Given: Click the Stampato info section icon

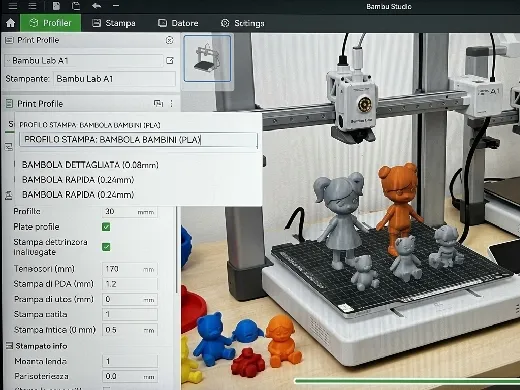Looking at the screenshot, I should [x=9, y=346].
